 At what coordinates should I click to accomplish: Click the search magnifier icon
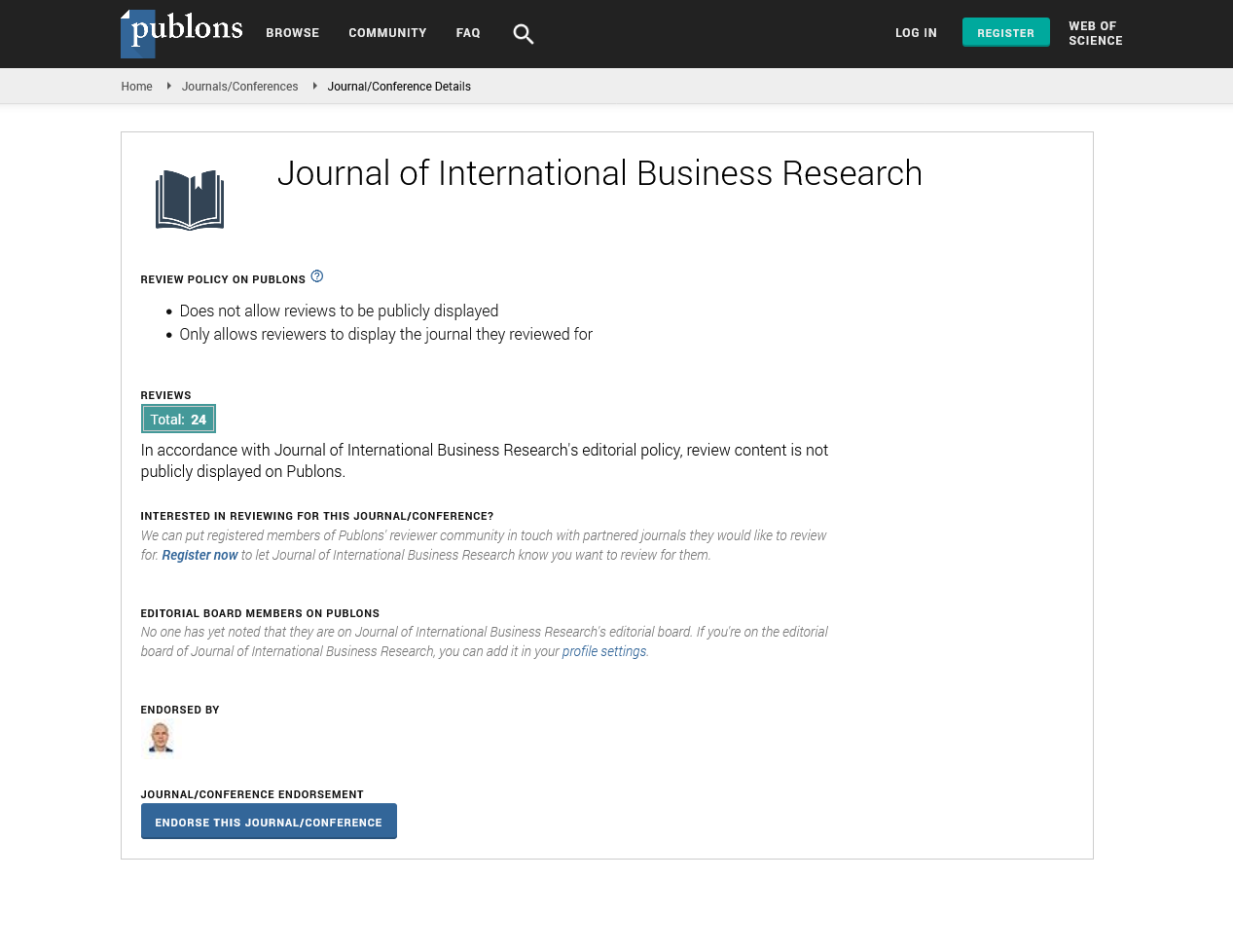point(524,34)
